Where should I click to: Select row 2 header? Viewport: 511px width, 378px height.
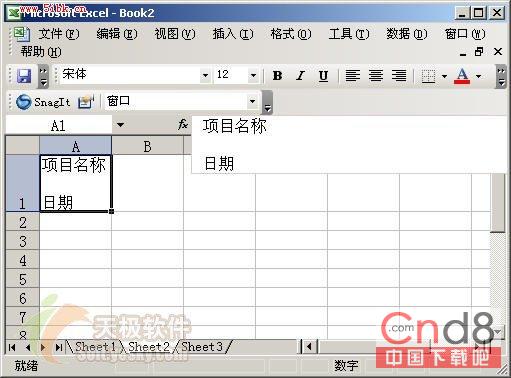[x=22, y=222]
